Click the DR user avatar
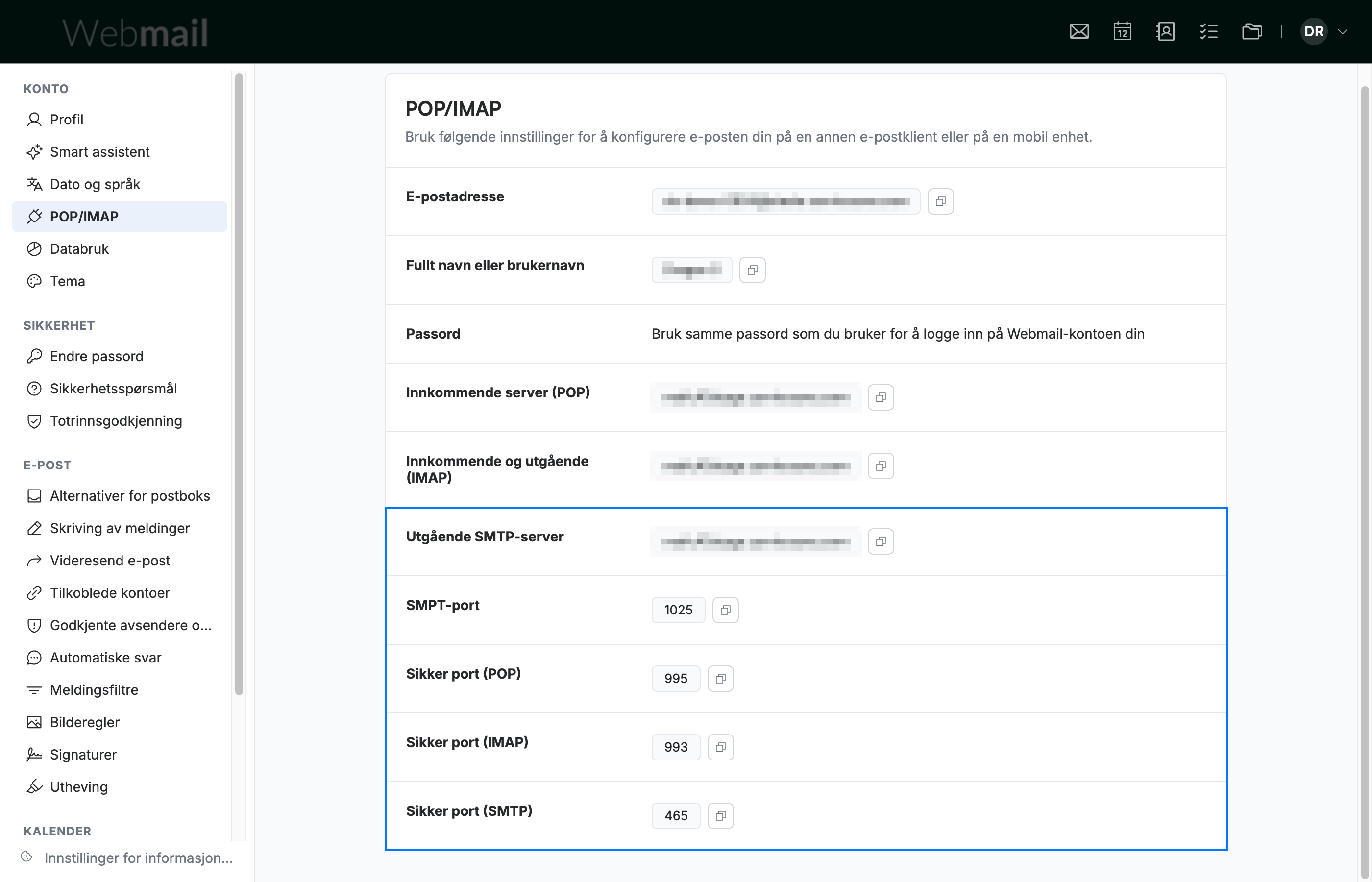Viewport: 1372px width, 882px height. click(1314, 31)
